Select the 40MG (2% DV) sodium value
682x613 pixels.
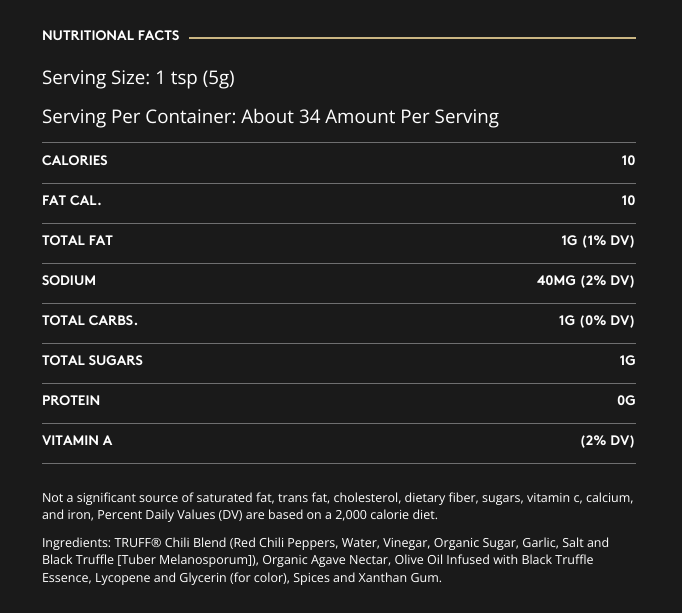(x=585, y=281)
